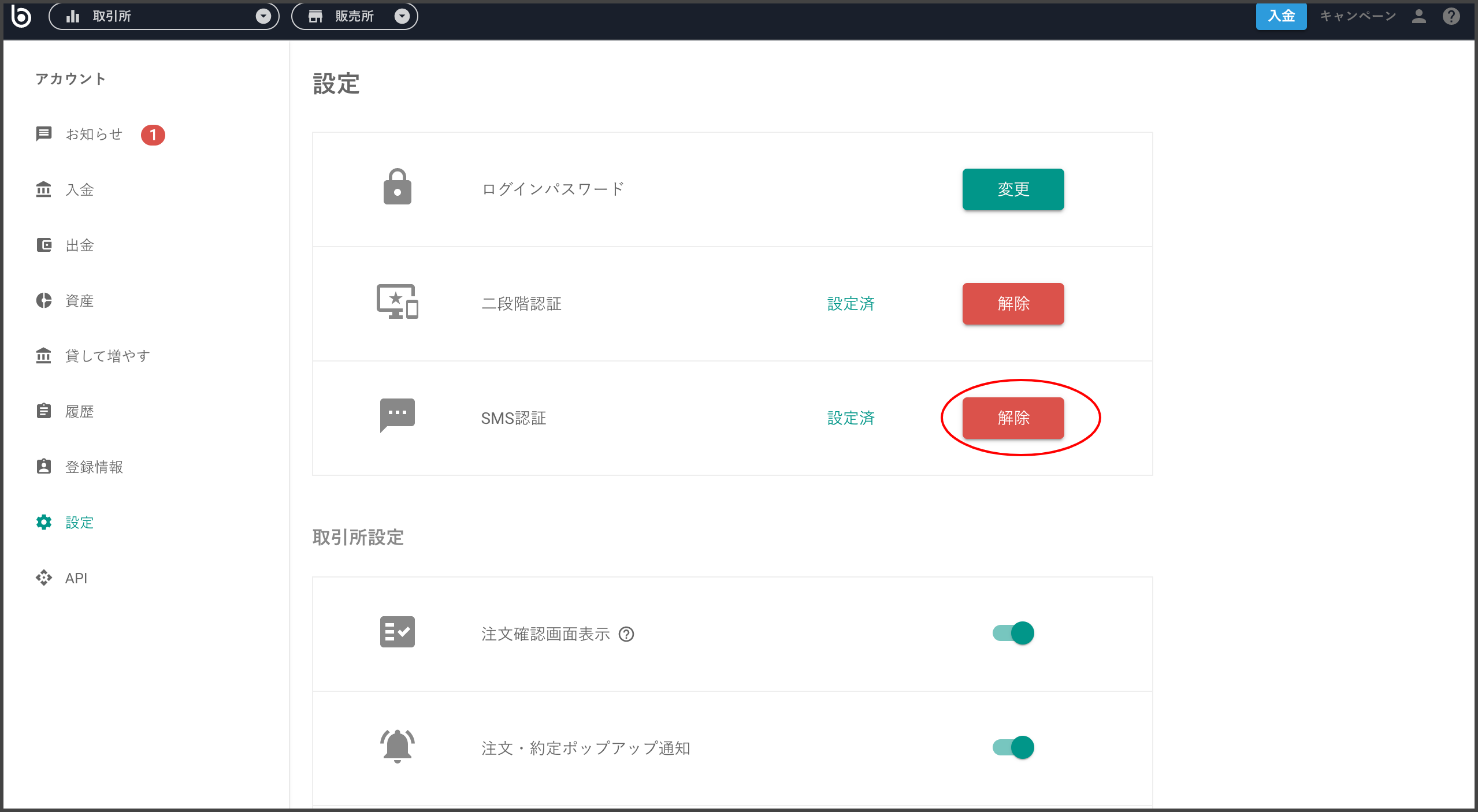The width and height of the screenshot is (1478, 812).
Task: Select the 入金 deposit icon in sidebar
Action: point(44,189)
